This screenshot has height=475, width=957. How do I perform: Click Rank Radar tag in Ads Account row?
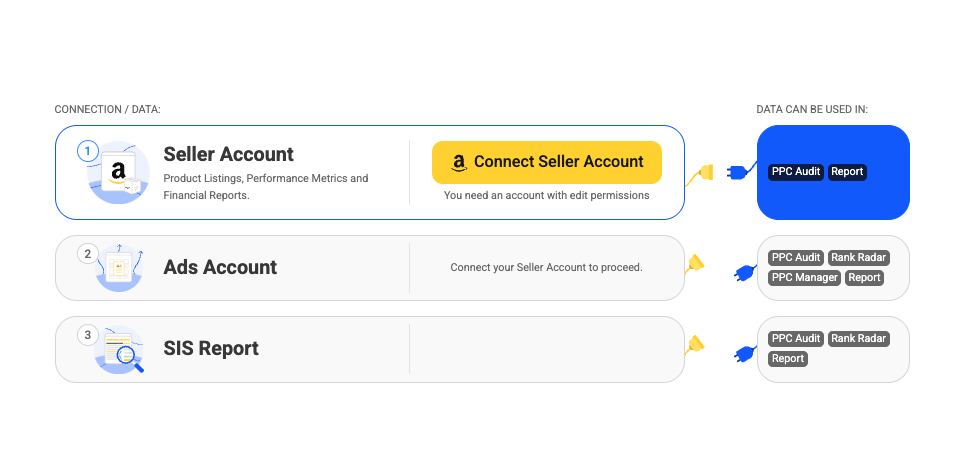tap(859, 258)
